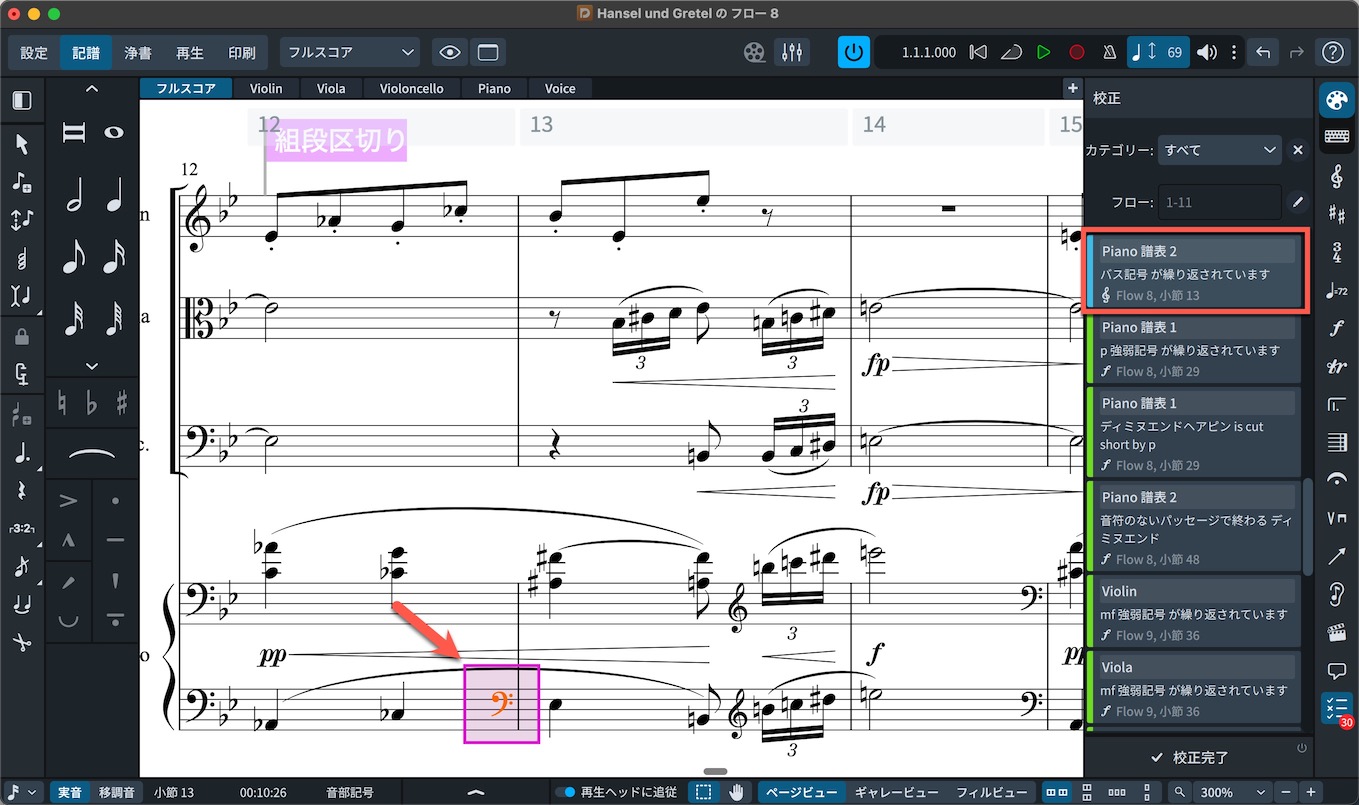Enable the marquee selection tool
1359x805 pixels.
pos(704,792)
